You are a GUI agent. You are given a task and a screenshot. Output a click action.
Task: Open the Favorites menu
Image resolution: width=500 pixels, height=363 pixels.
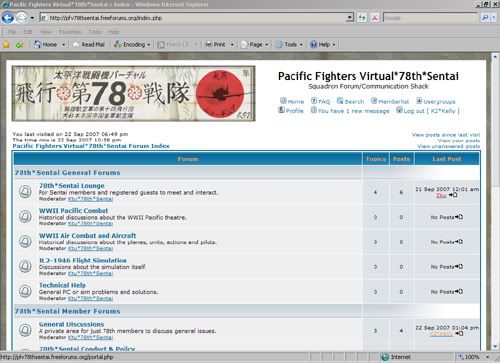[70, 32]
